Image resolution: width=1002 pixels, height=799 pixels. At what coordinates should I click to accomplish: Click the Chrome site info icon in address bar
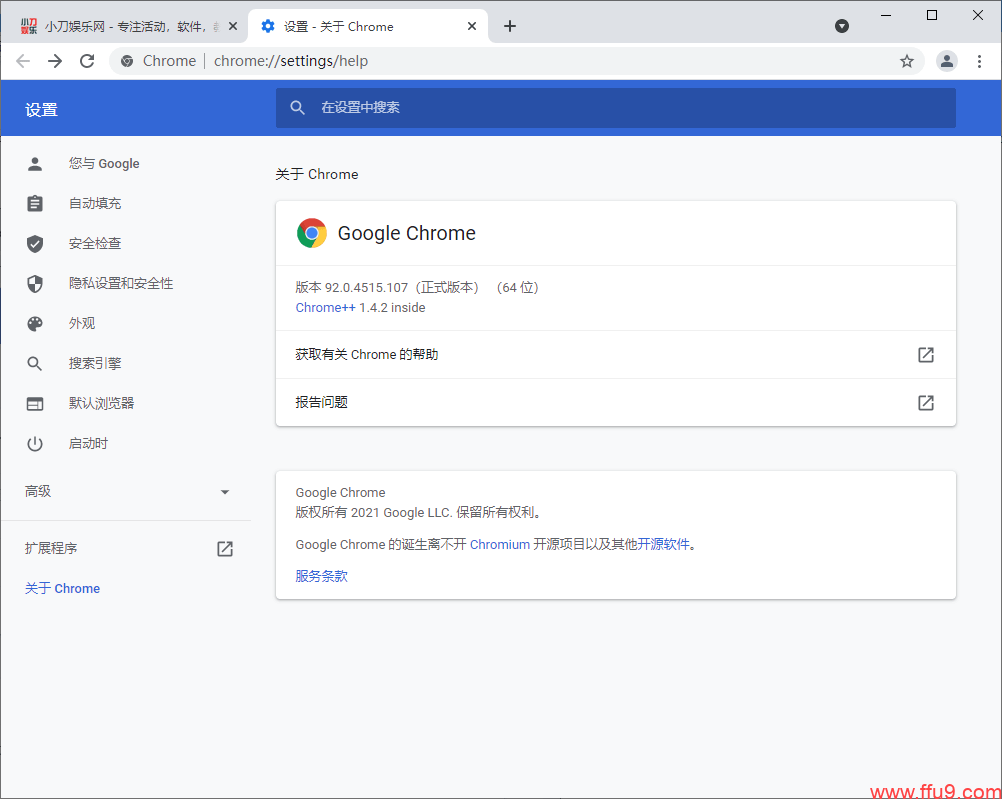127,61
